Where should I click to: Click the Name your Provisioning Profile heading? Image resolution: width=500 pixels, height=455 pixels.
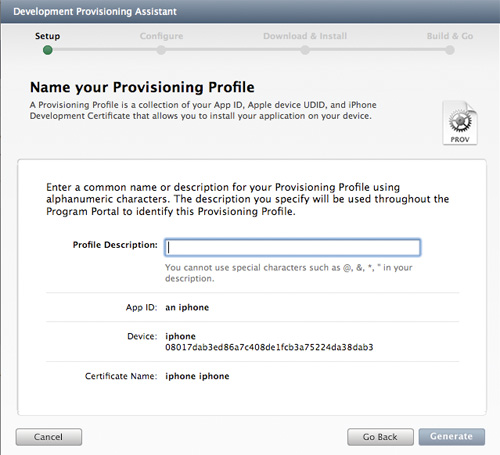[x=142, y=87]
